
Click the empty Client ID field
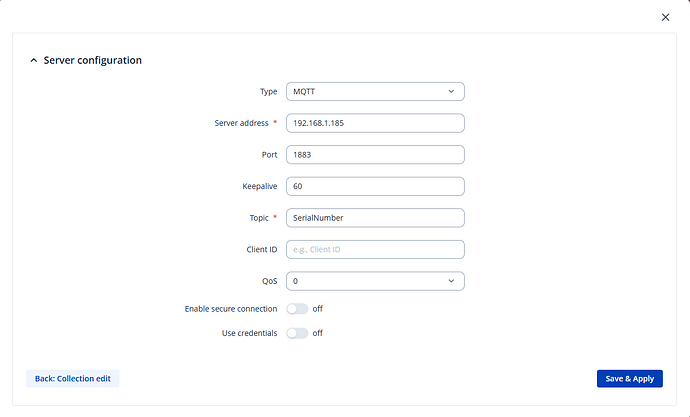point(375,250)
